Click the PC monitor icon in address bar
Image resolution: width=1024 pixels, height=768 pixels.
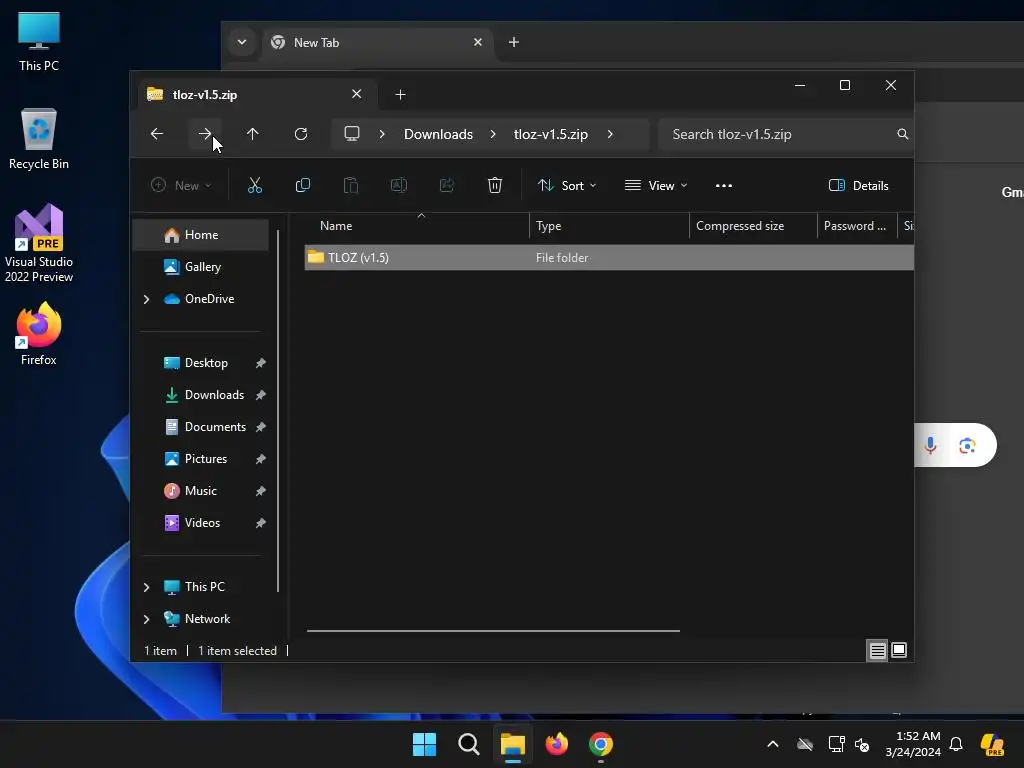(352, 134)
